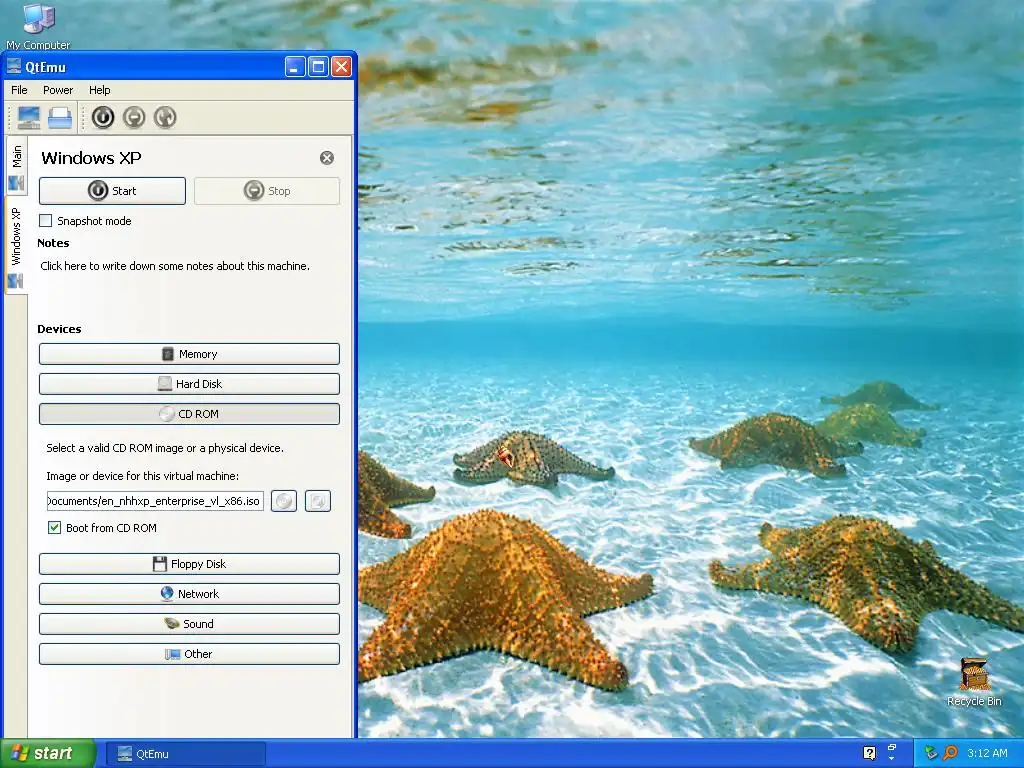Open the Power menu
Viewport: 1024px width, 768px height.
(x=58, y=90)
